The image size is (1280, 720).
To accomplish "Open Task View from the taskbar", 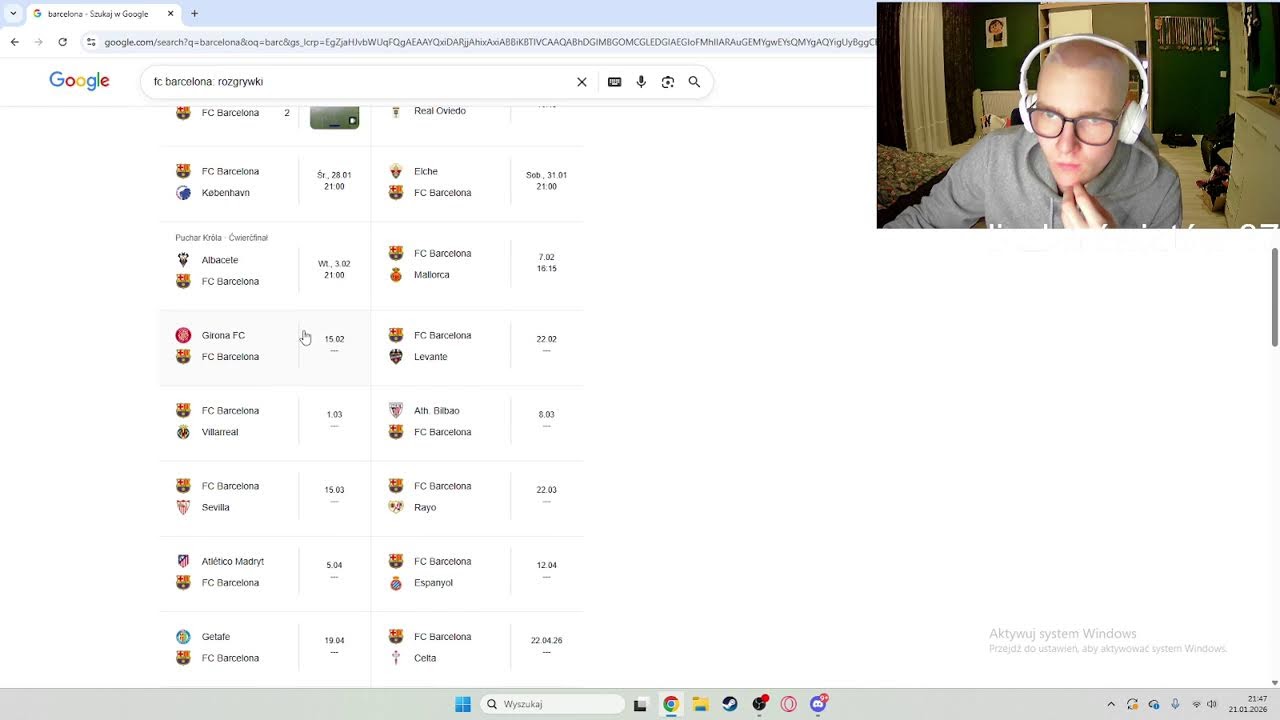I will (x=640, y=704).
